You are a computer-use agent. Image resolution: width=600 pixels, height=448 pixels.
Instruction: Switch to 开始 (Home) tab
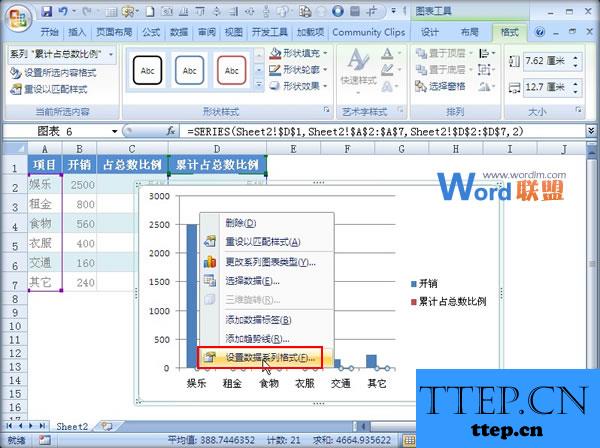click(49, 32)
